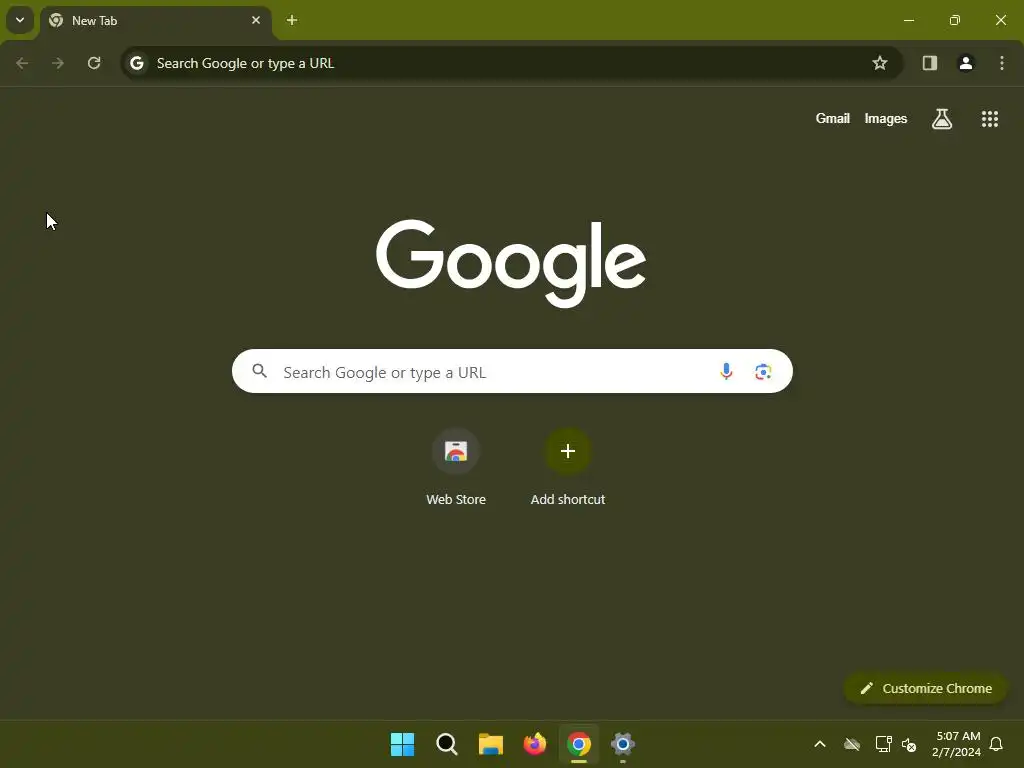Open File Explorer from taskbar
Image resolution: width=1024 pixels, height=768 pixels.
click(x=490, y=744)
